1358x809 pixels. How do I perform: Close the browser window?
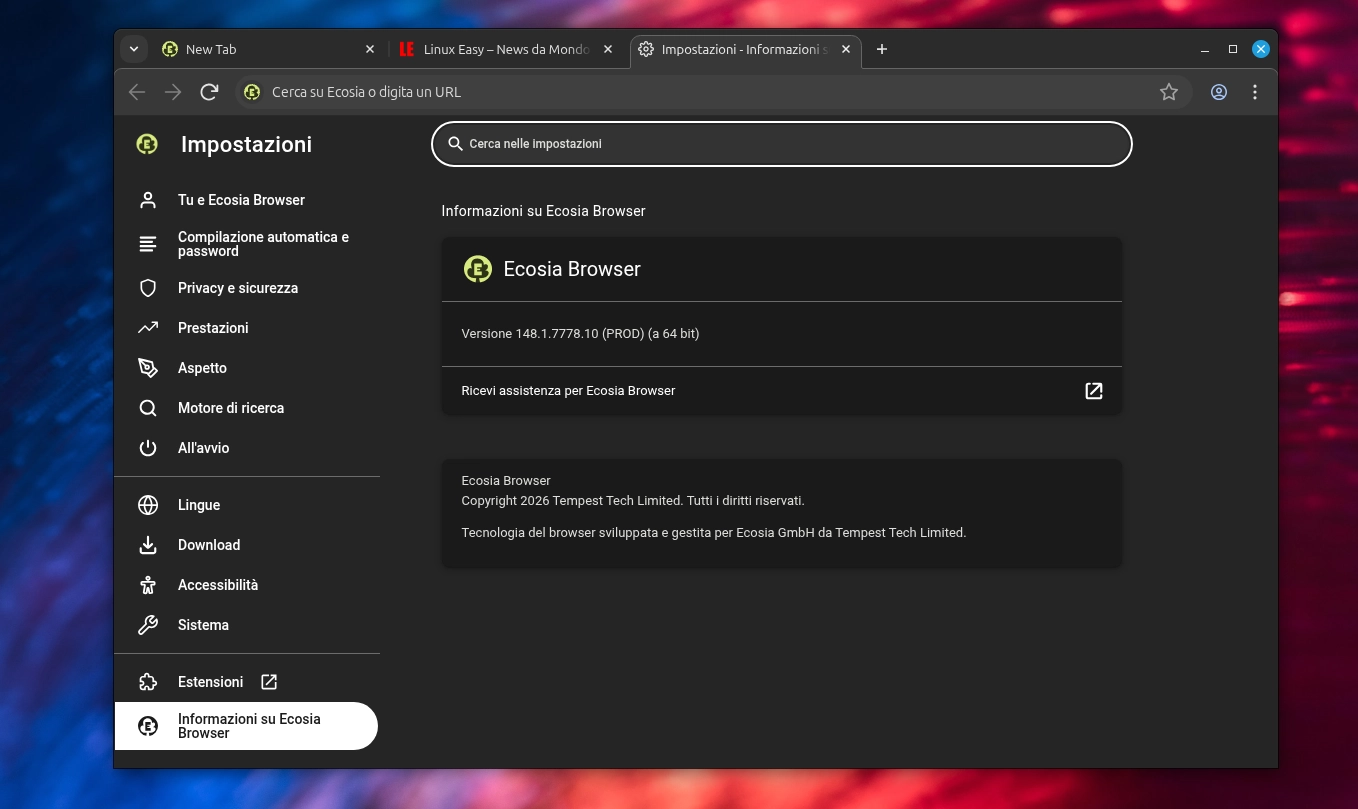pyautogui.click(x=1261, y=49)
